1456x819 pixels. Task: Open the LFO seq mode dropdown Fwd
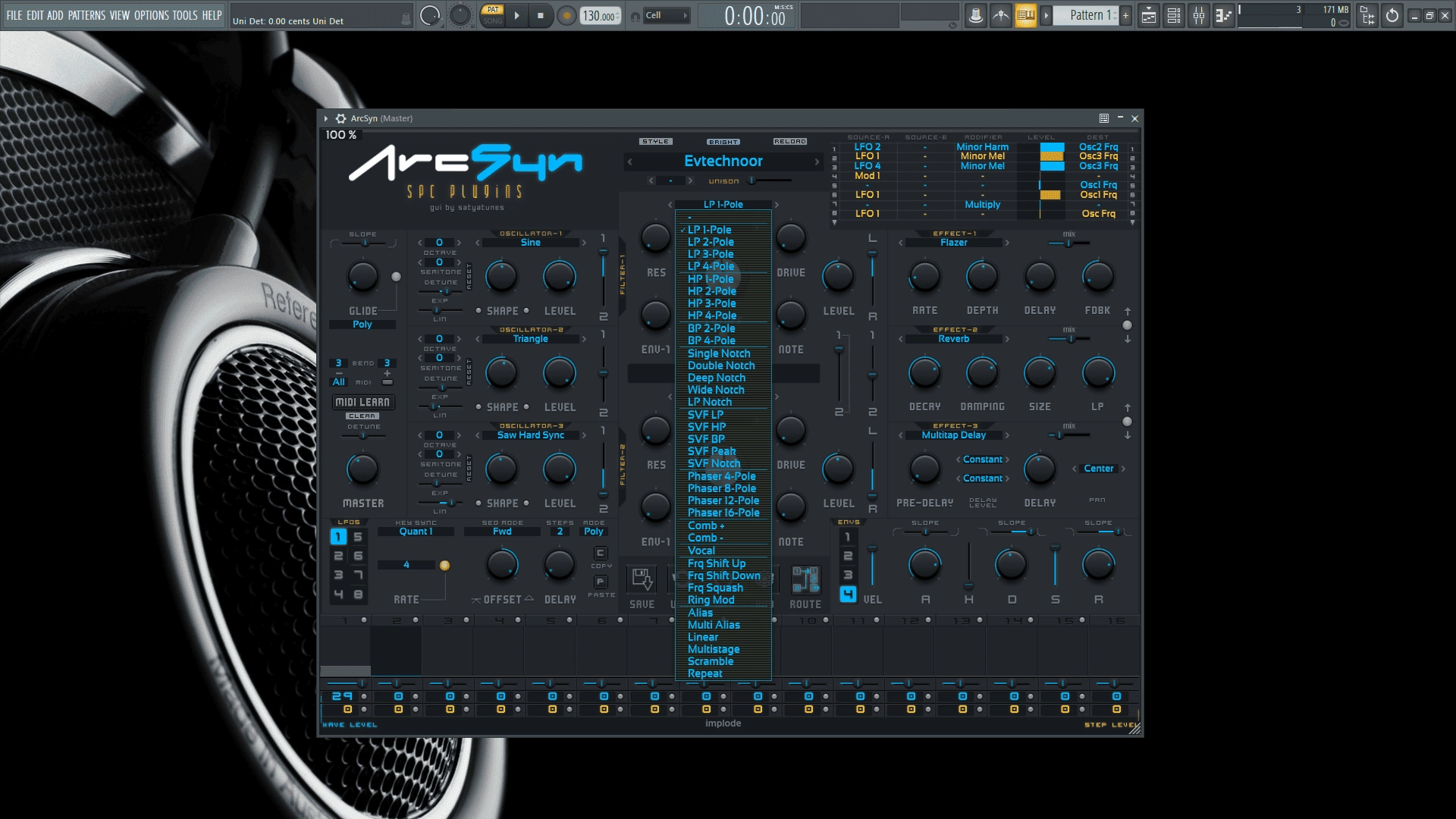[502, 532]
